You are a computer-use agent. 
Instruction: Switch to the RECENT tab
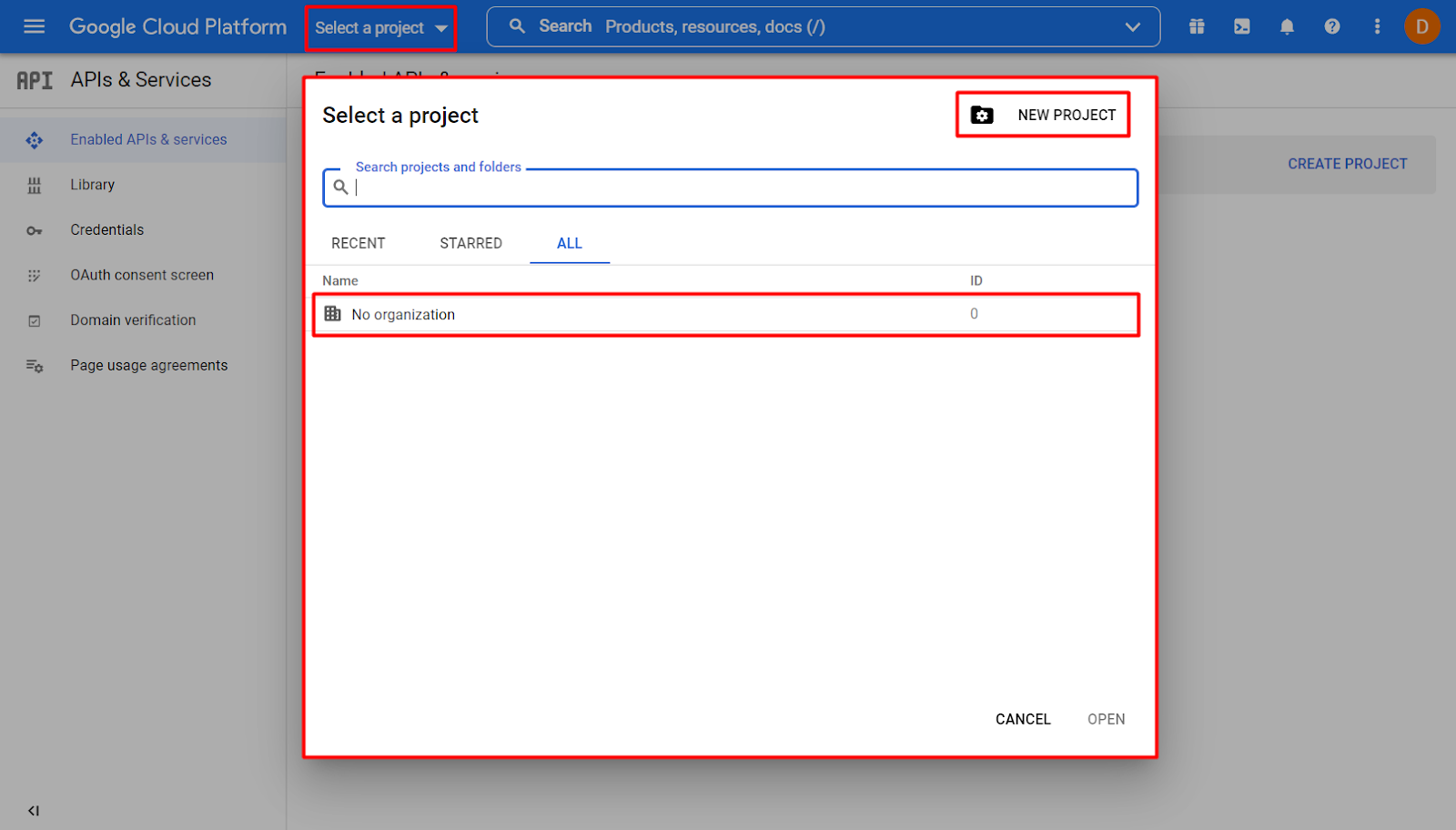359,243
